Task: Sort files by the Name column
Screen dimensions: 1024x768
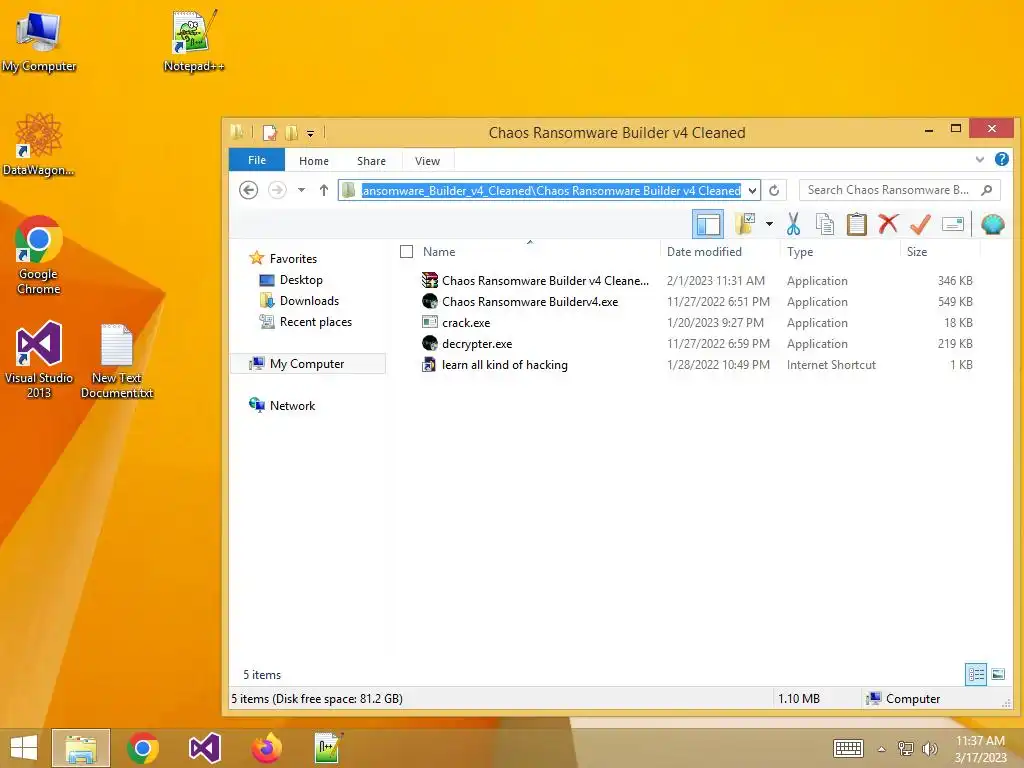Action: pos(439,251)
